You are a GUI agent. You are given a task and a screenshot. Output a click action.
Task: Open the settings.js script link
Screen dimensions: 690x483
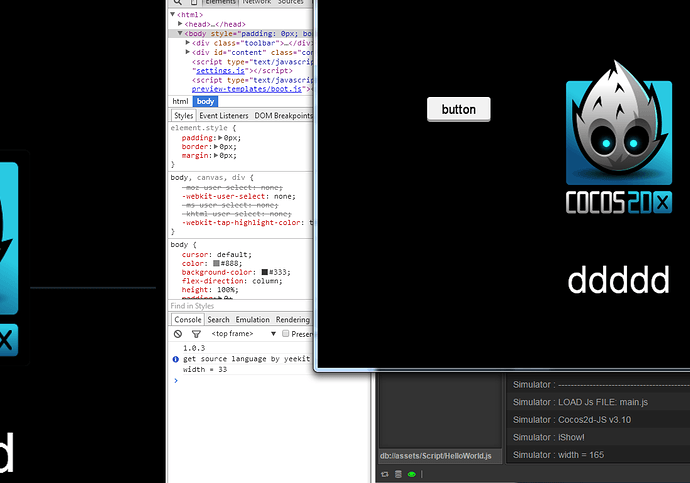[x=220, y=71]
